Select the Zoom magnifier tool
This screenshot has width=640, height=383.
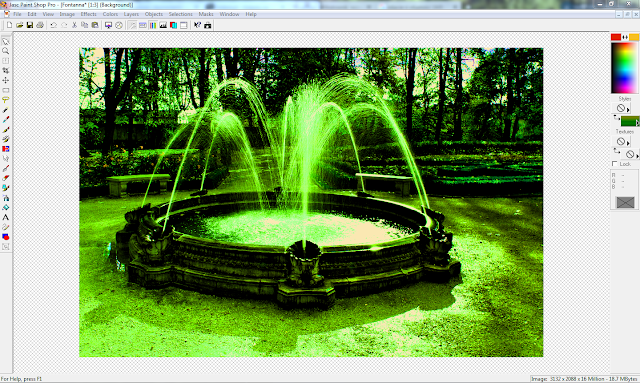(x=6, y=51)
